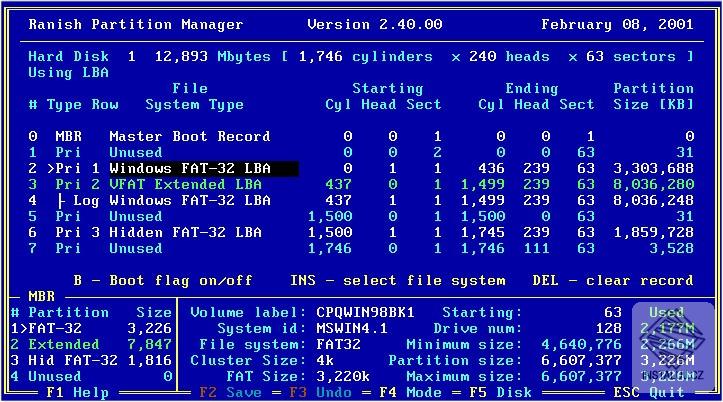
Task: Click F2 Save in the bottom bar
Action: click(230, 393)
